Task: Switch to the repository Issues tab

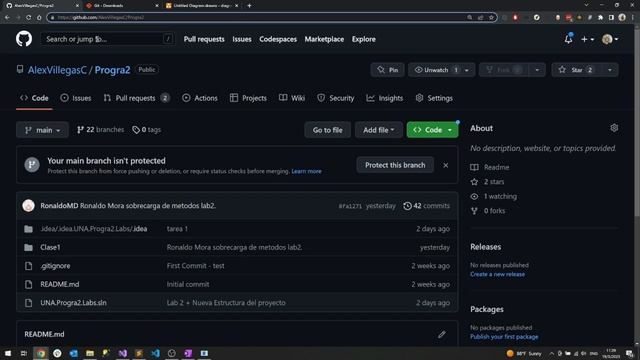Action: coord(76,98)
